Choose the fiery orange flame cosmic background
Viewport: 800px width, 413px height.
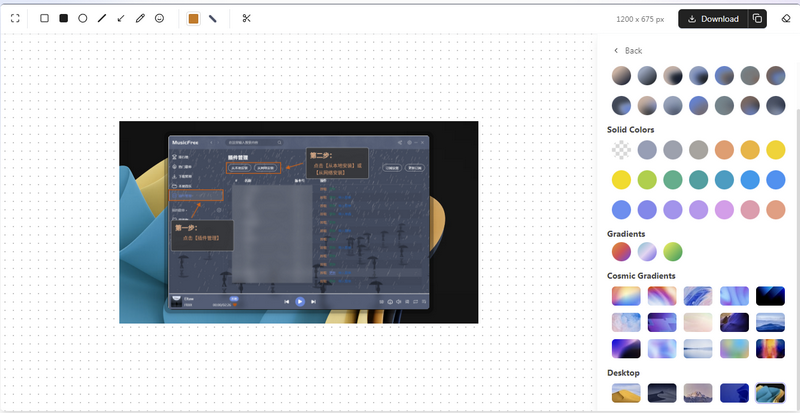tap(770, 349)
